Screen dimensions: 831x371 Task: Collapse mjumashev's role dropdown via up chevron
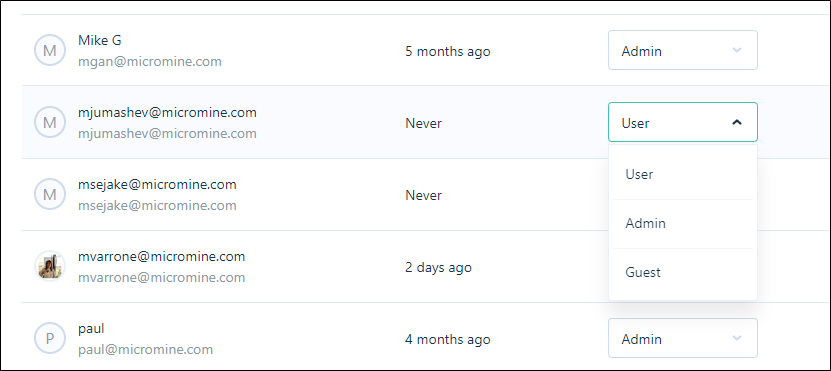[736, 122]
